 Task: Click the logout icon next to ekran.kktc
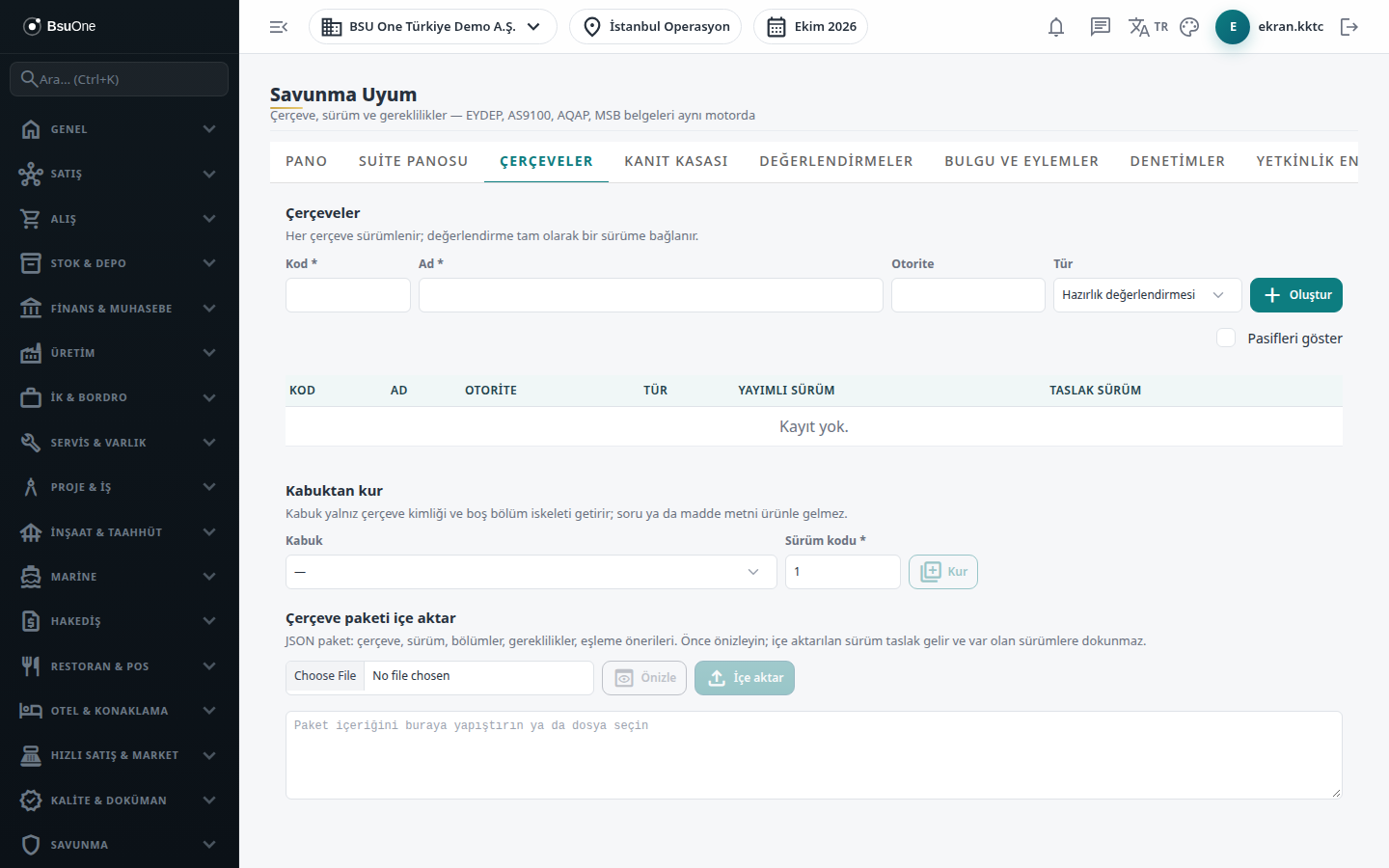[x=1349, y=27]
